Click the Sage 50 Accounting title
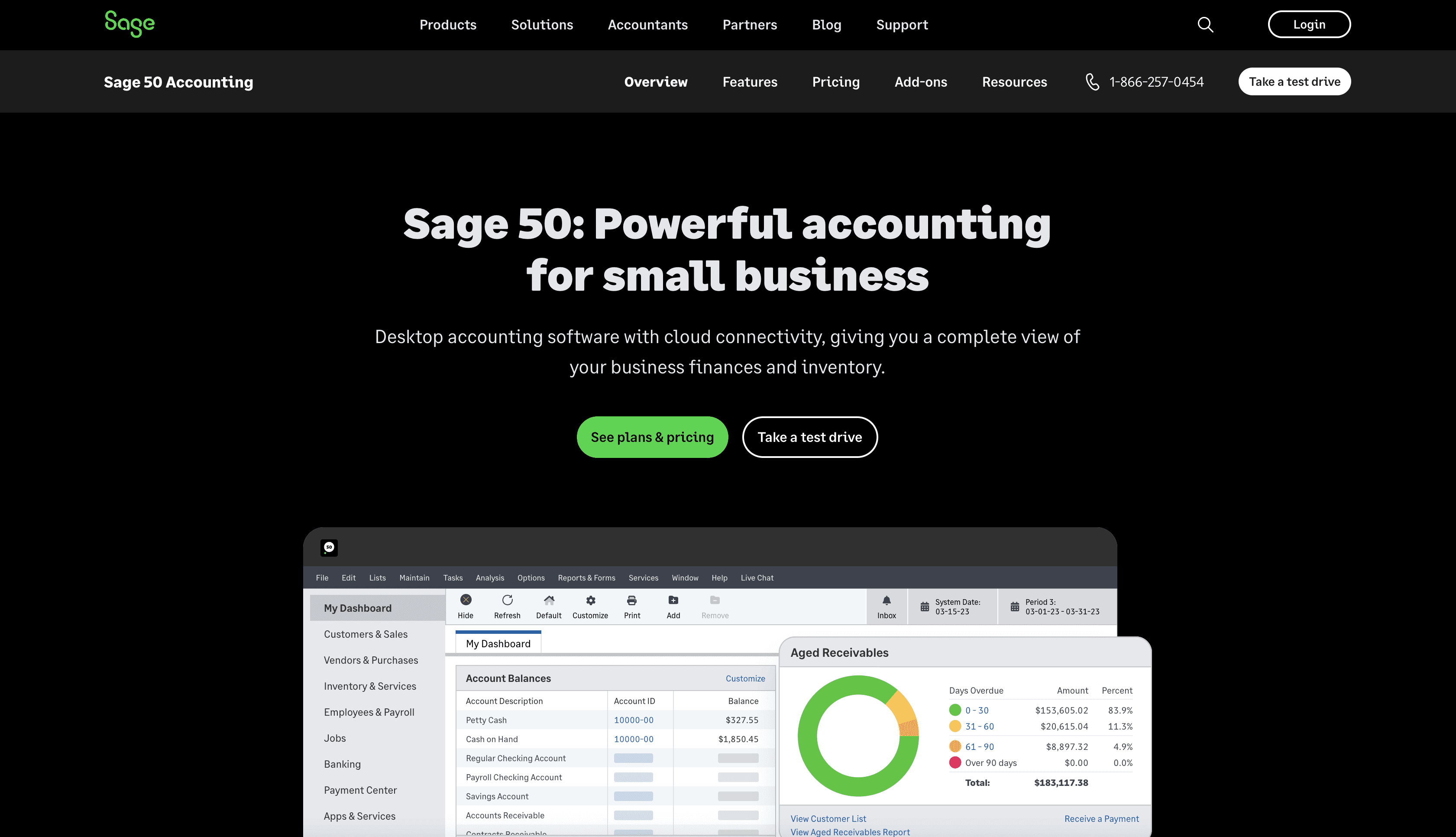This screenshot has width=1456, height=837. pyautogui.click(x=178, y=82)
